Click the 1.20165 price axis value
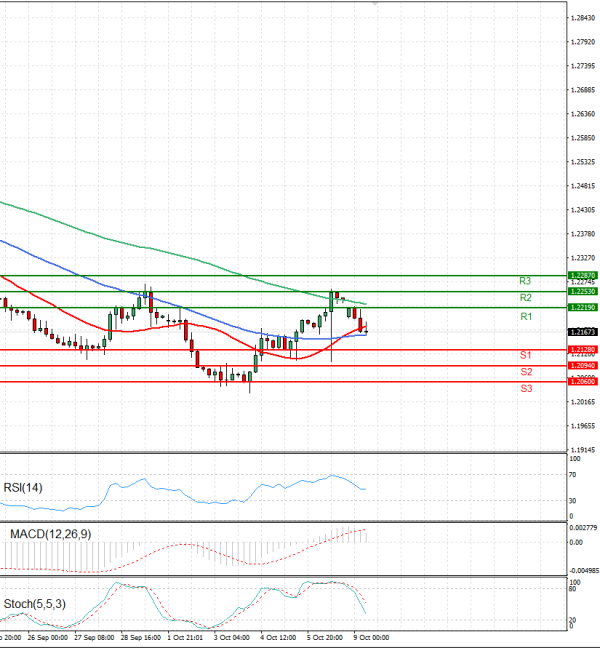 (x=583, y=402)
